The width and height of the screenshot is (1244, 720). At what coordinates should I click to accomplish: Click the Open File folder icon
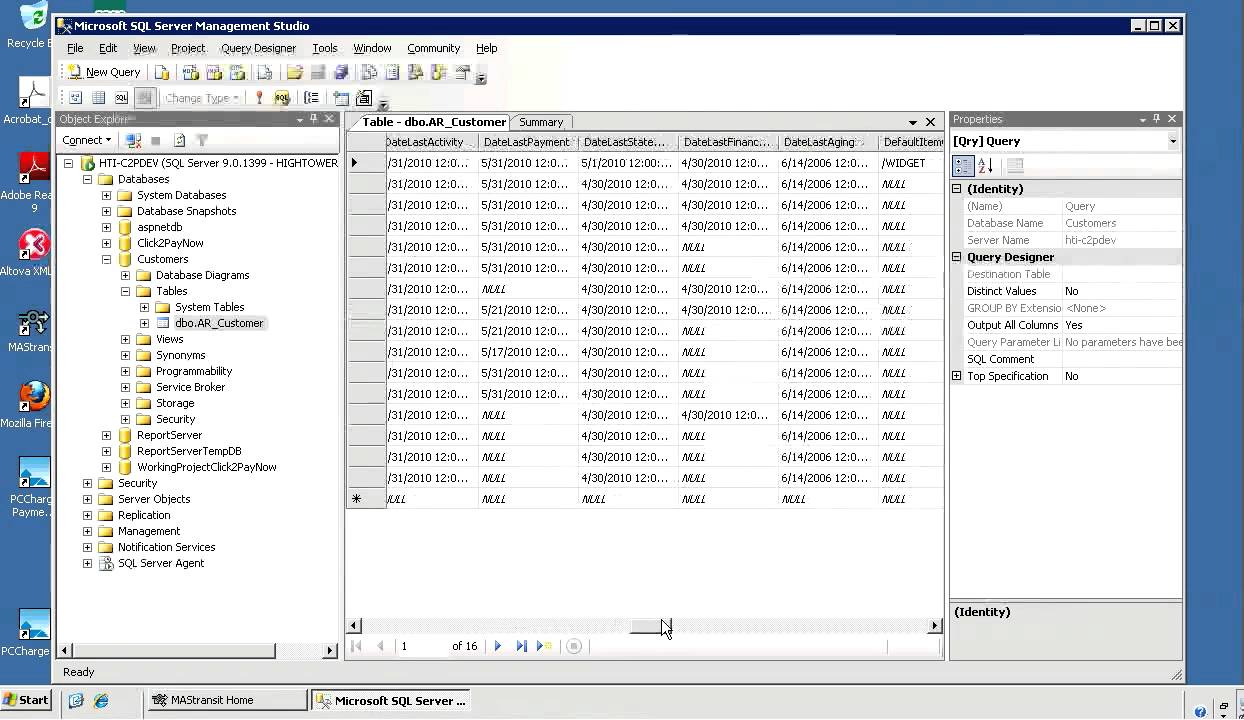click(x=294, y=73)
